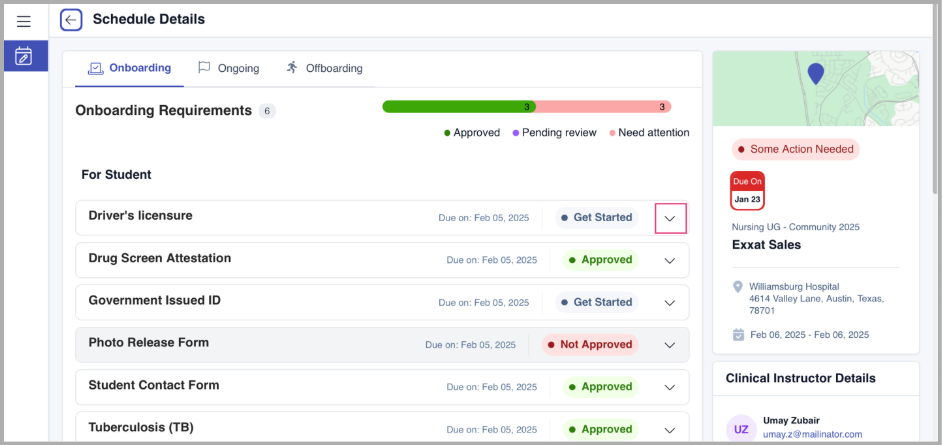943x445 pixels.
Task: Expand the Government Issued ID row
Action: [670, 302]
